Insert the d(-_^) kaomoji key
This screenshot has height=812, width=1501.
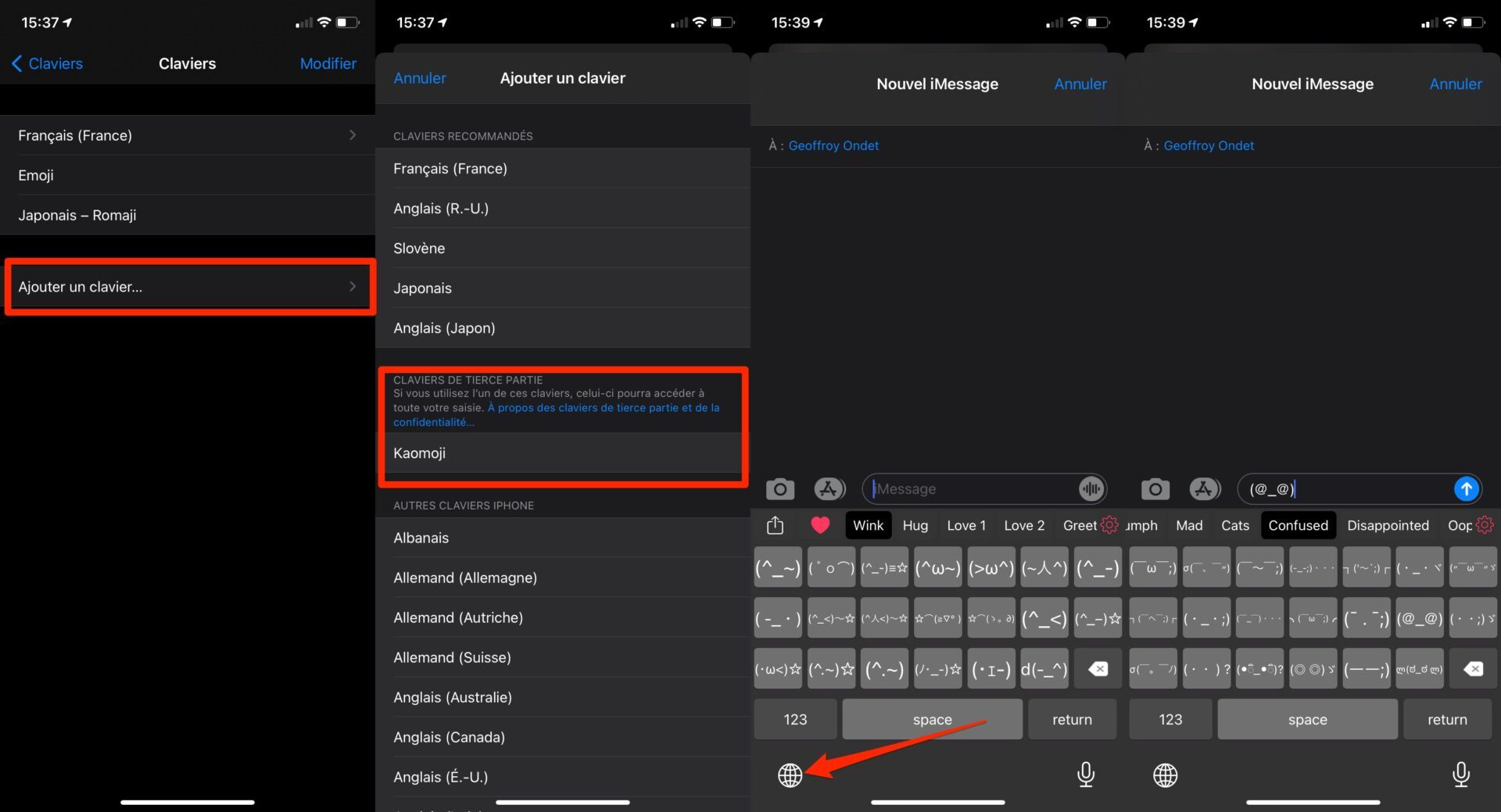pyautogui.click(x=1044, y=669)
